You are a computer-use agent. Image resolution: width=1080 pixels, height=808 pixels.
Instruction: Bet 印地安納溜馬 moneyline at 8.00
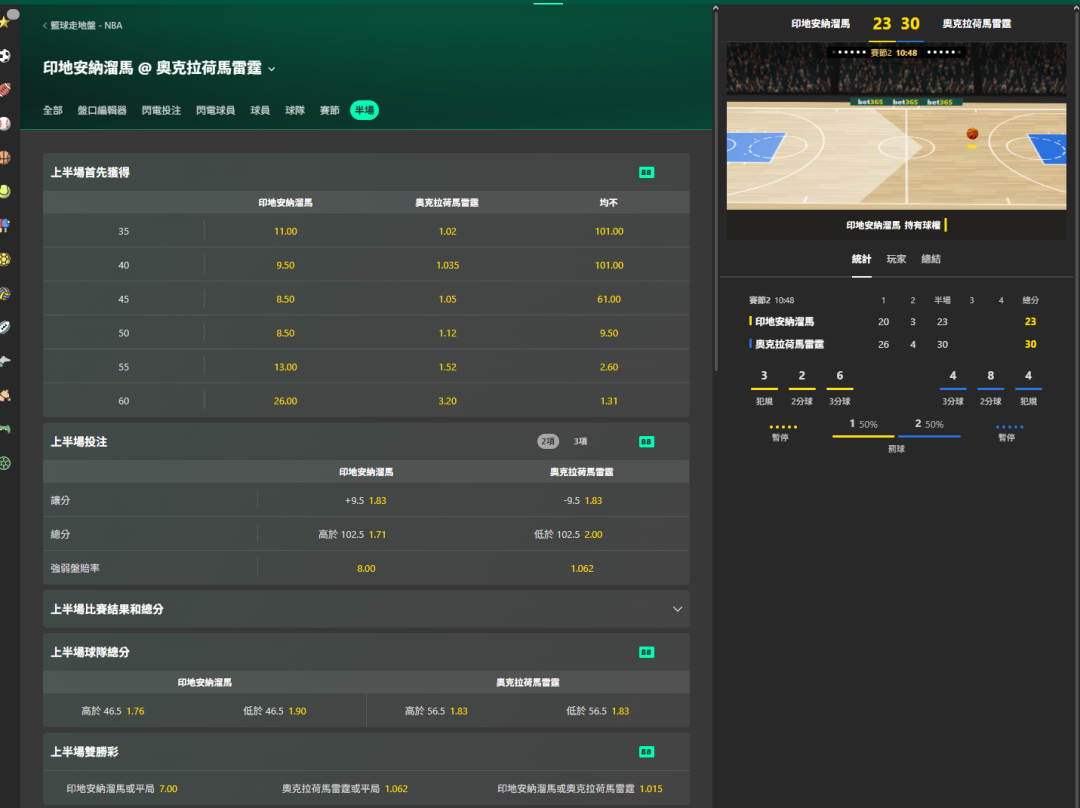(x=366, y=568)
